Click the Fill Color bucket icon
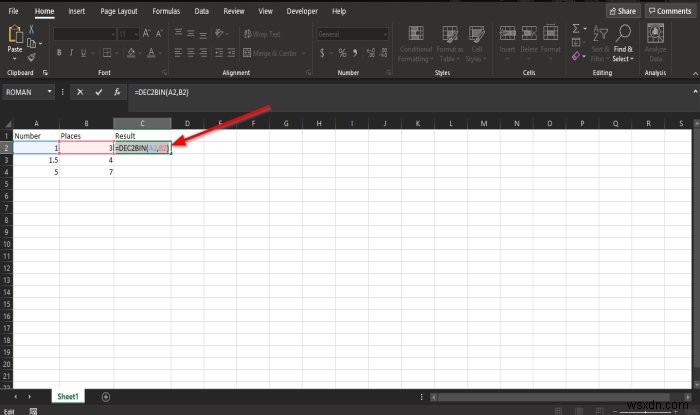700x415 pixels. pos(131,53)
